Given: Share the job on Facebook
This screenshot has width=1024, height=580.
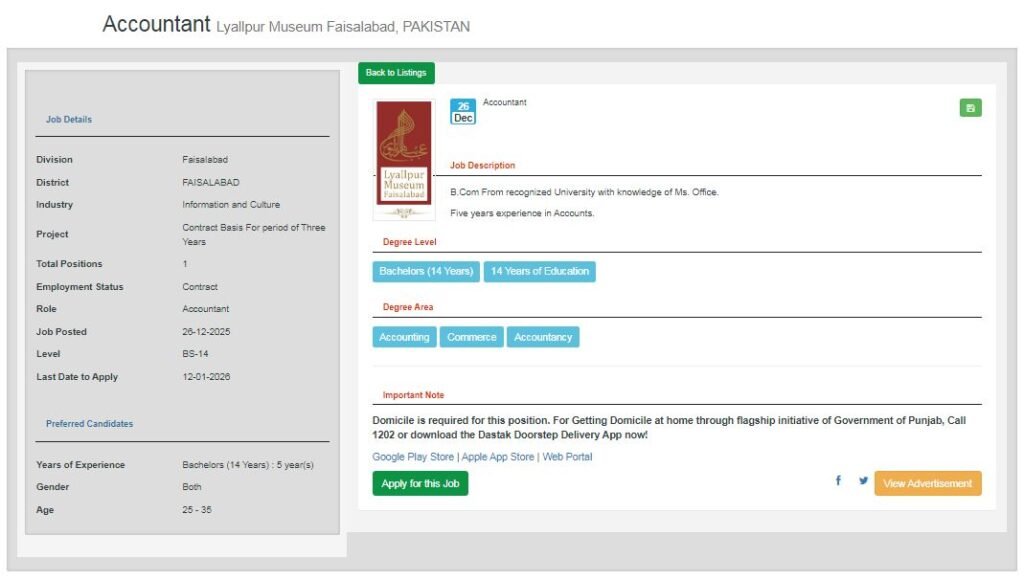Looking at the screenshot, I should pyautogui.click(x=838, y=481).
